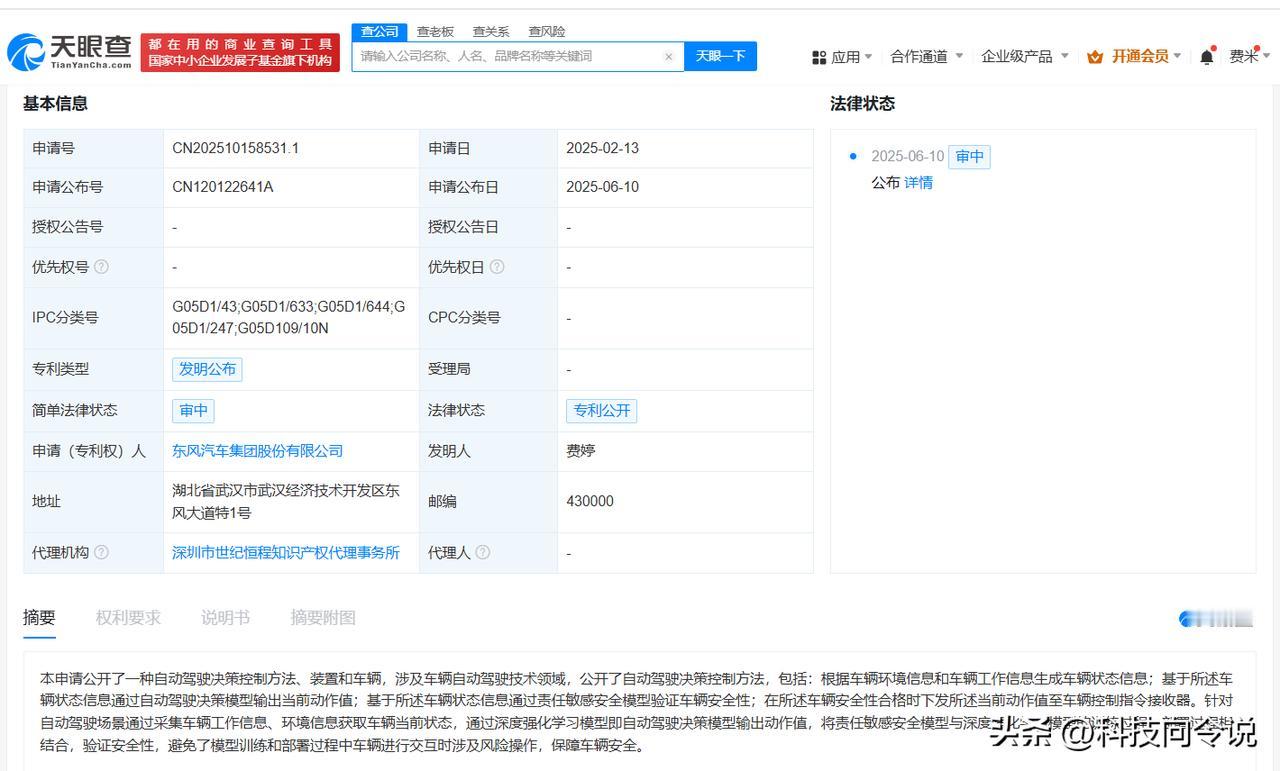Click postal code 430000
Screen dimensions: 1280x771
click(590, 501)
